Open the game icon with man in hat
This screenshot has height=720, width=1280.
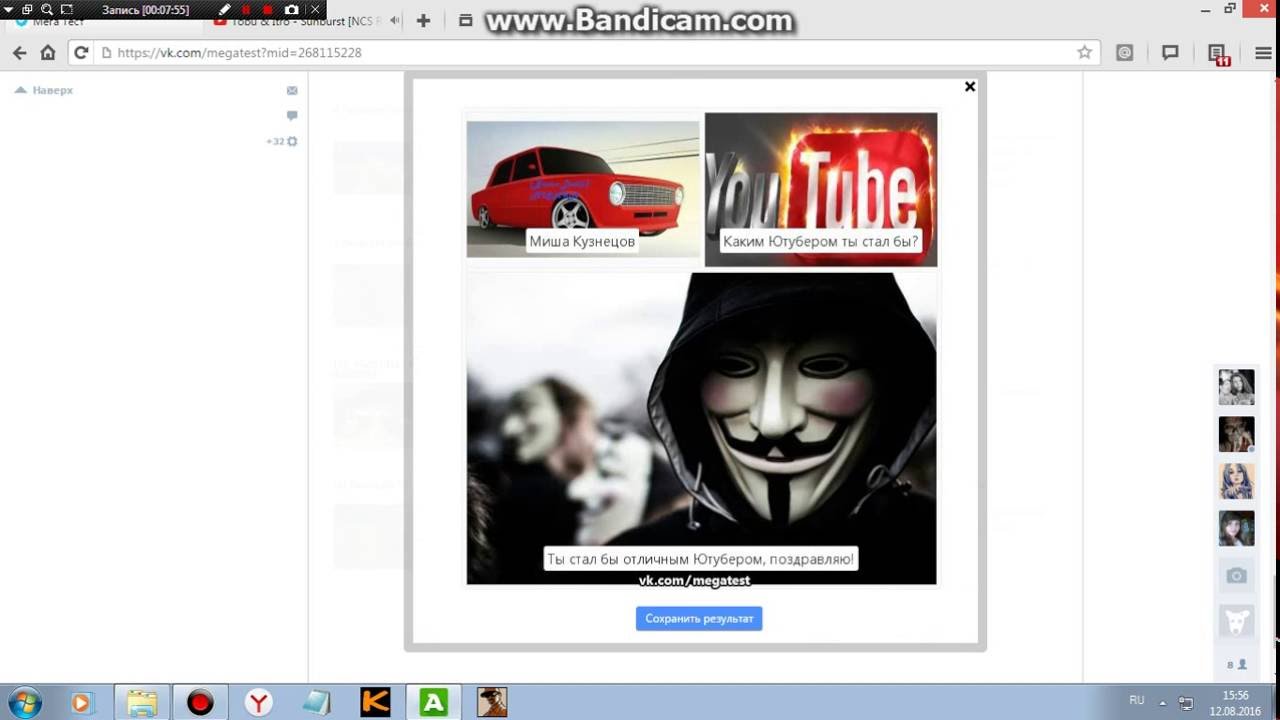(492, 703)
